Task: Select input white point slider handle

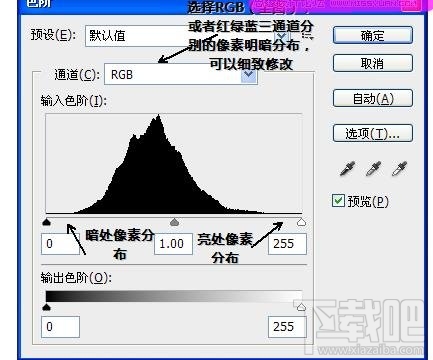Action: coord(301,222)
